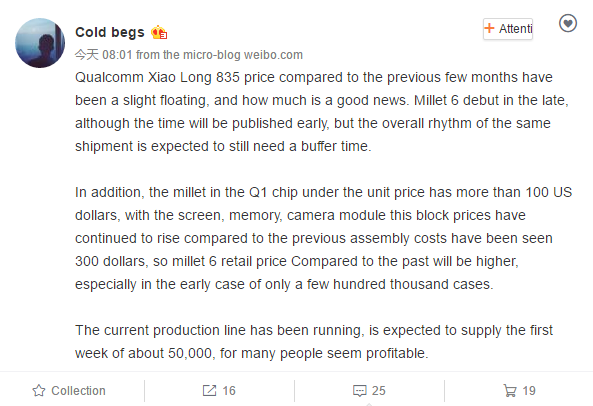Click the comment bubble icon

coord(359,391)
